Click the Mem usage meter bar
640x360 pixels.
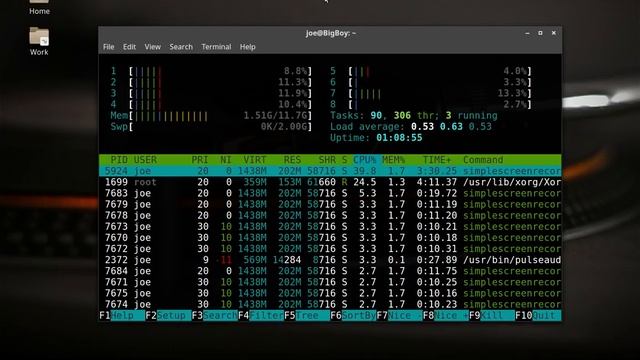click(x=211, y=116)
